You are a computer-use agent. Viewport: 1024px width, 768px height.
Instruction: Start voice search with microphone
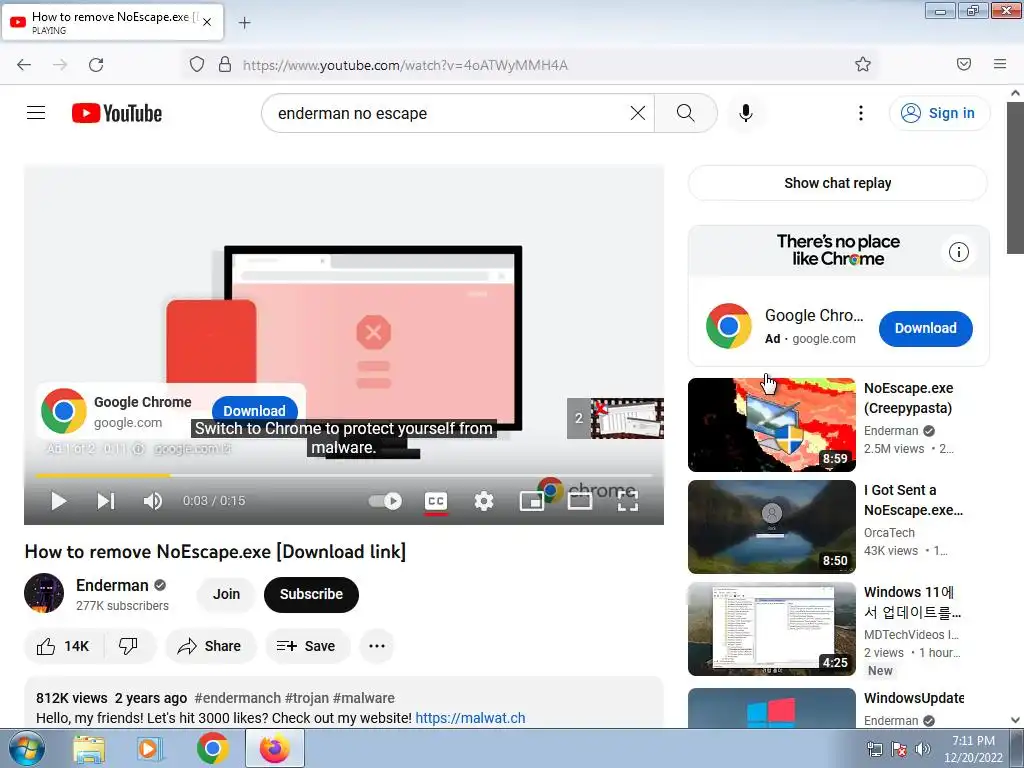coord(745,113)
